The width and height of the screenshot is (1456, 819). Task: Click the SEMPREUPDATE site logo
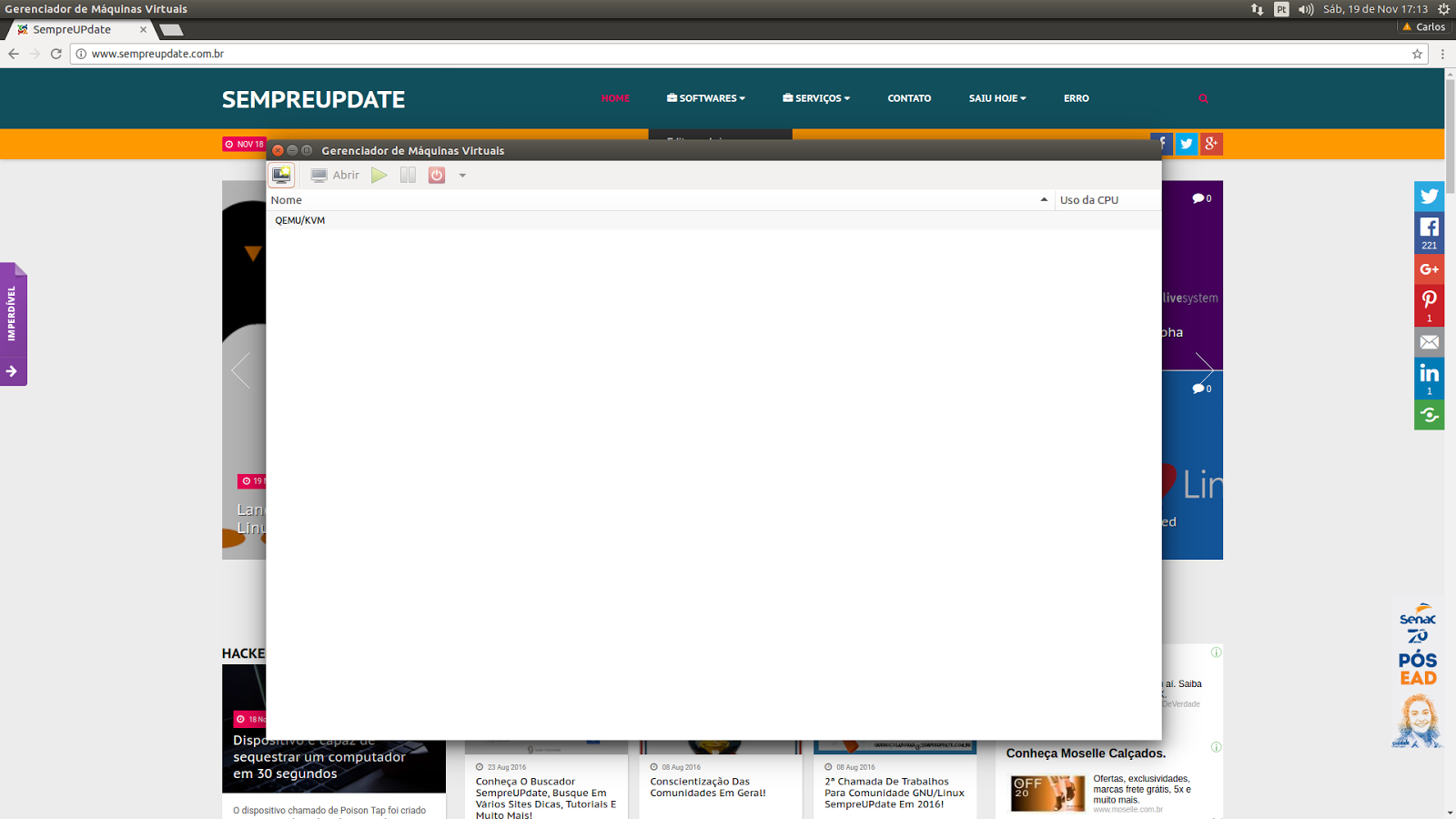point(313,99)
